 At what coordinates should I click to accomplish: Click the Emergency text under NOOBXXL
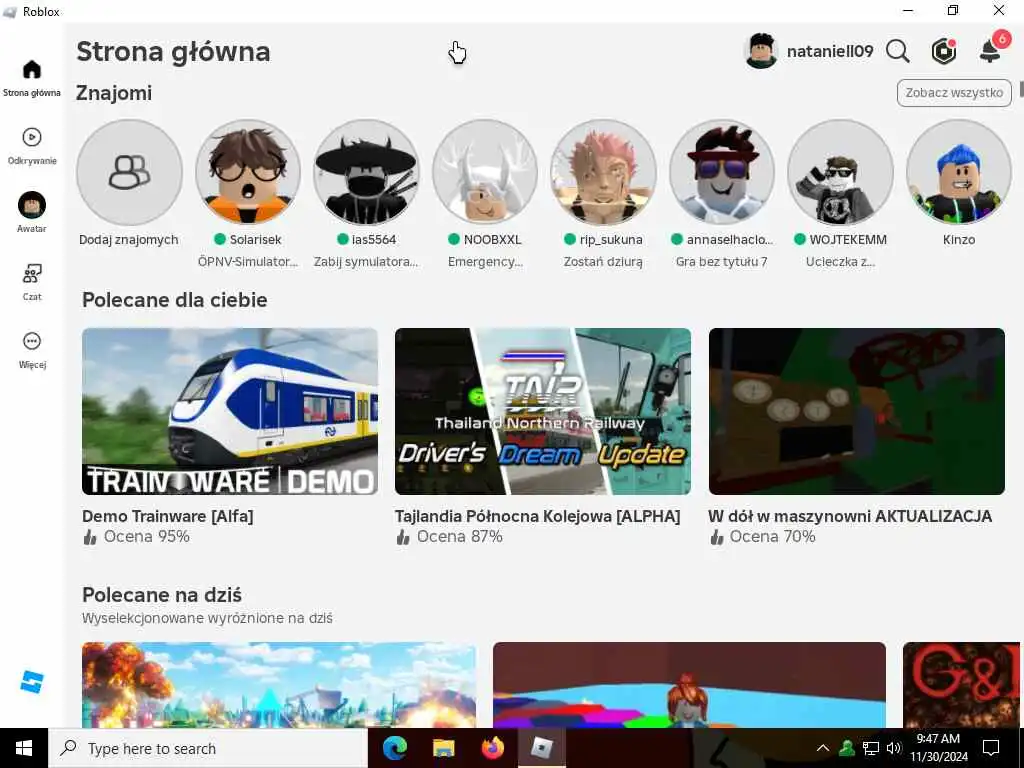point(485,262)
